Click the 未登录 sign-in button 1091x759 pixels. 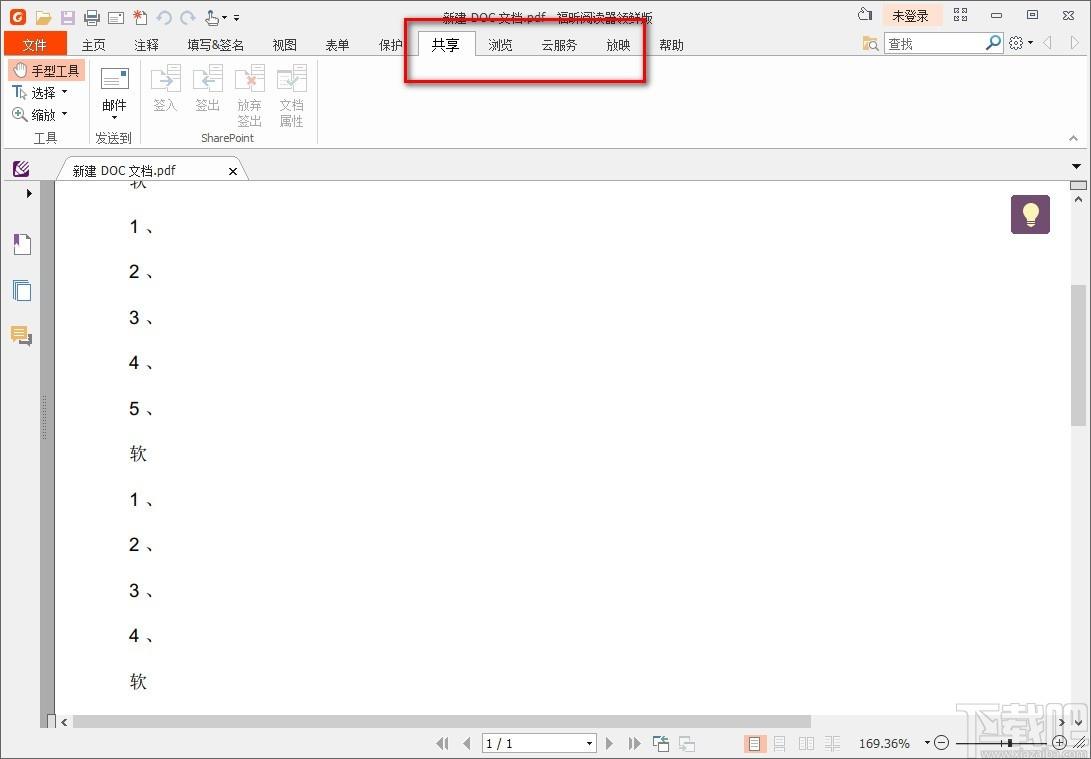pyautogui.click(x=910, y=15)
